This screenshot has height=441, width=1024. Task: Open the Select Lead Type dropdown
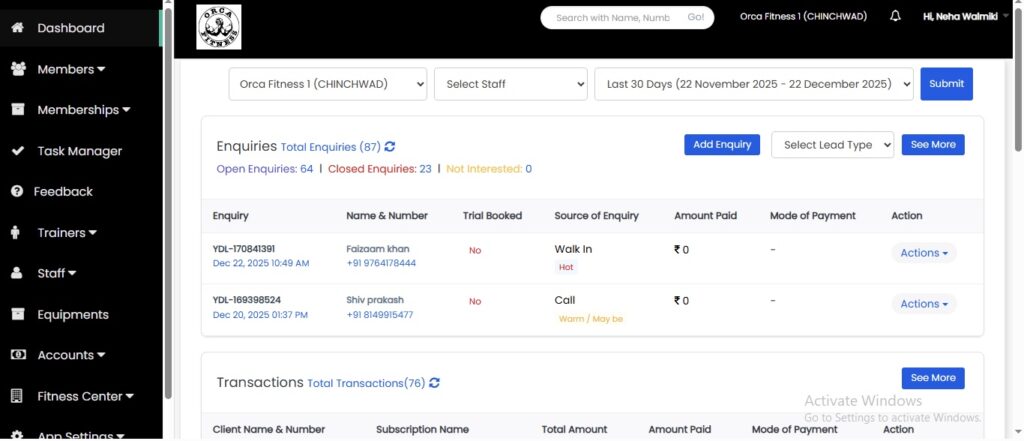point(833,145)
